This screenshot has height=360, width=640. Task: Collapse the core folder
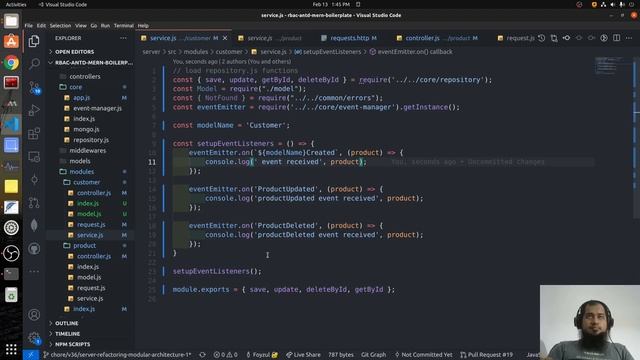75,87
